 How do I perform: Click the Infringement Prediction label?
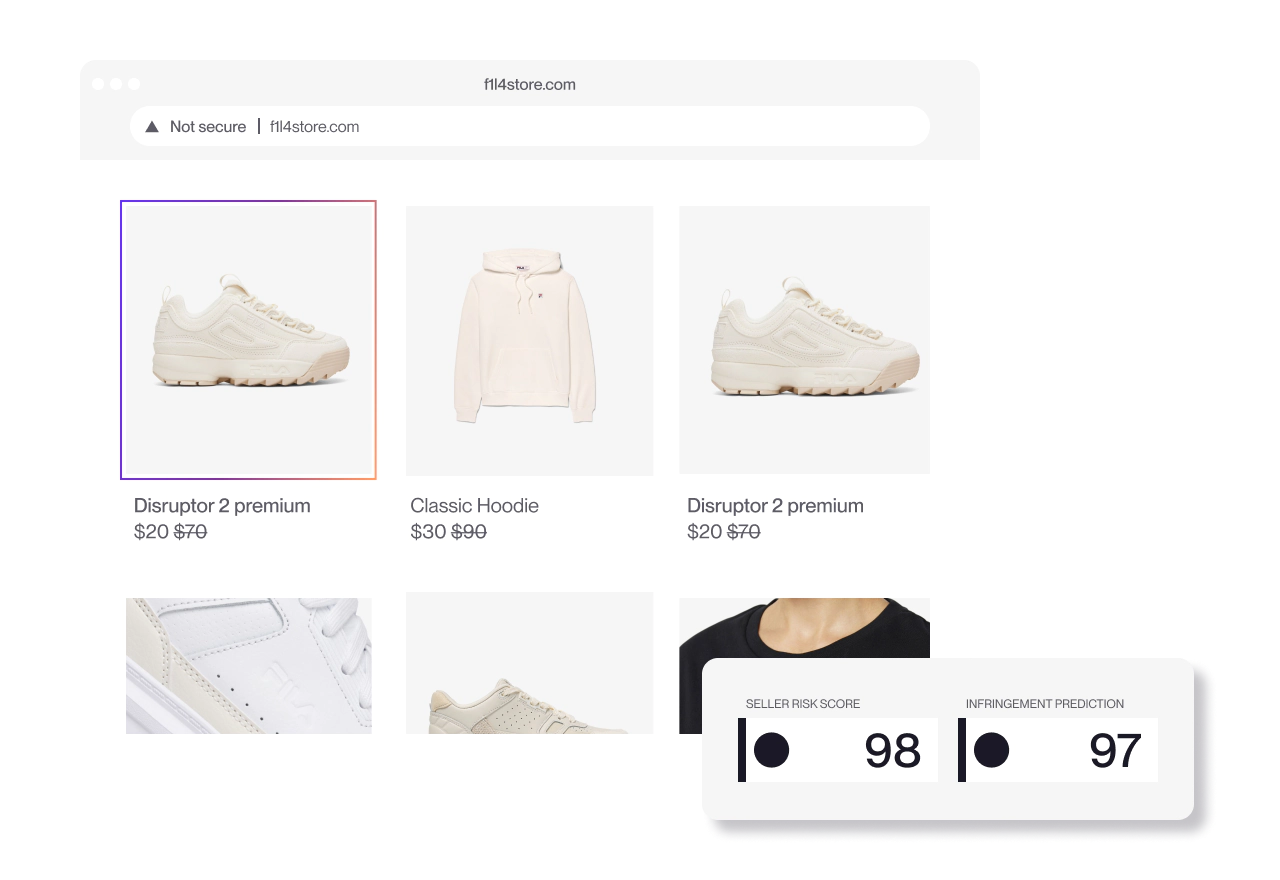click(x=1045, y=704)
